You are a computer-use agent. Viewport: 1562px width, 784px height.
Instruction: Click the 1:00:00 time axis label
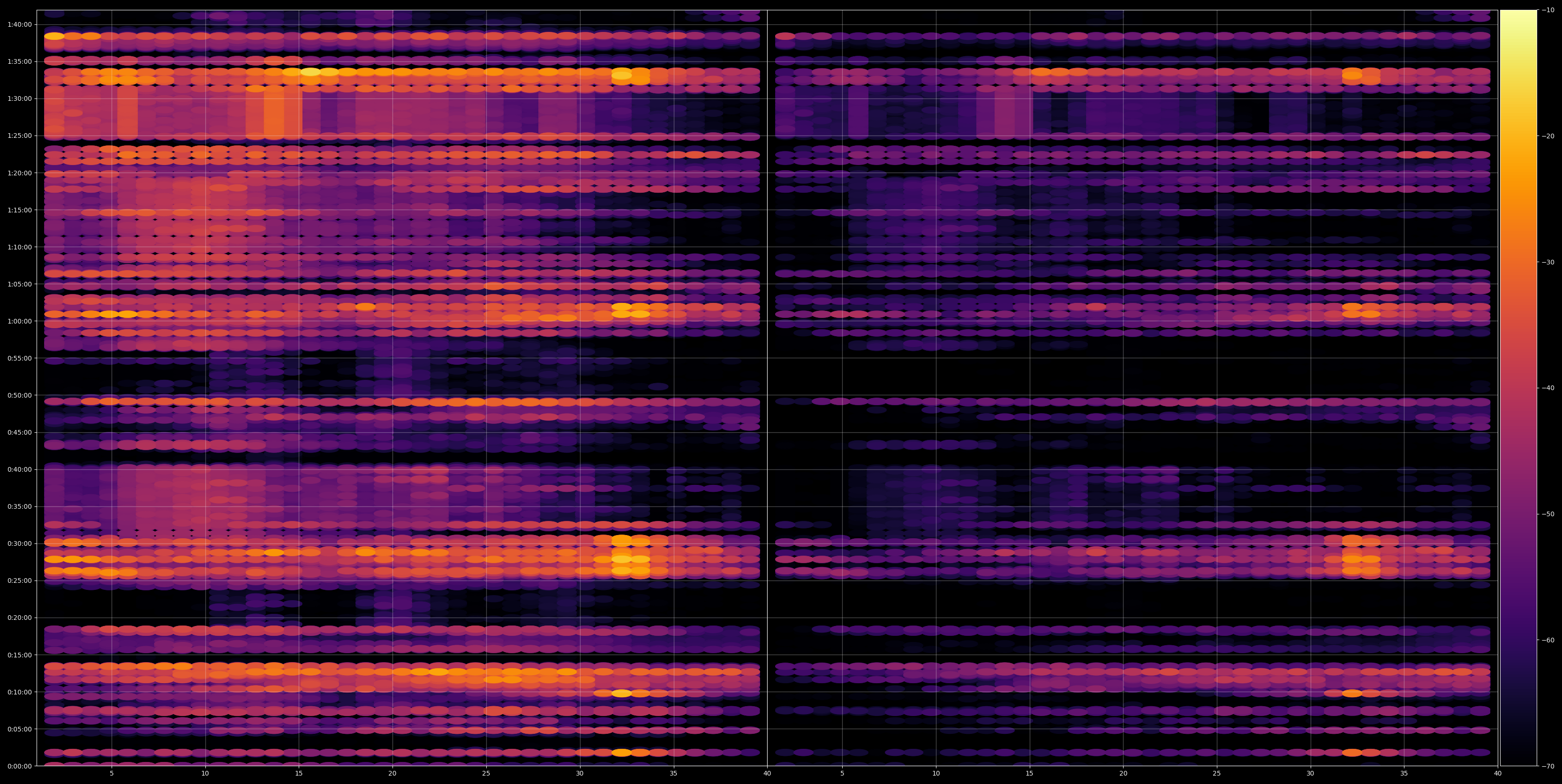[x=19, y=321]
